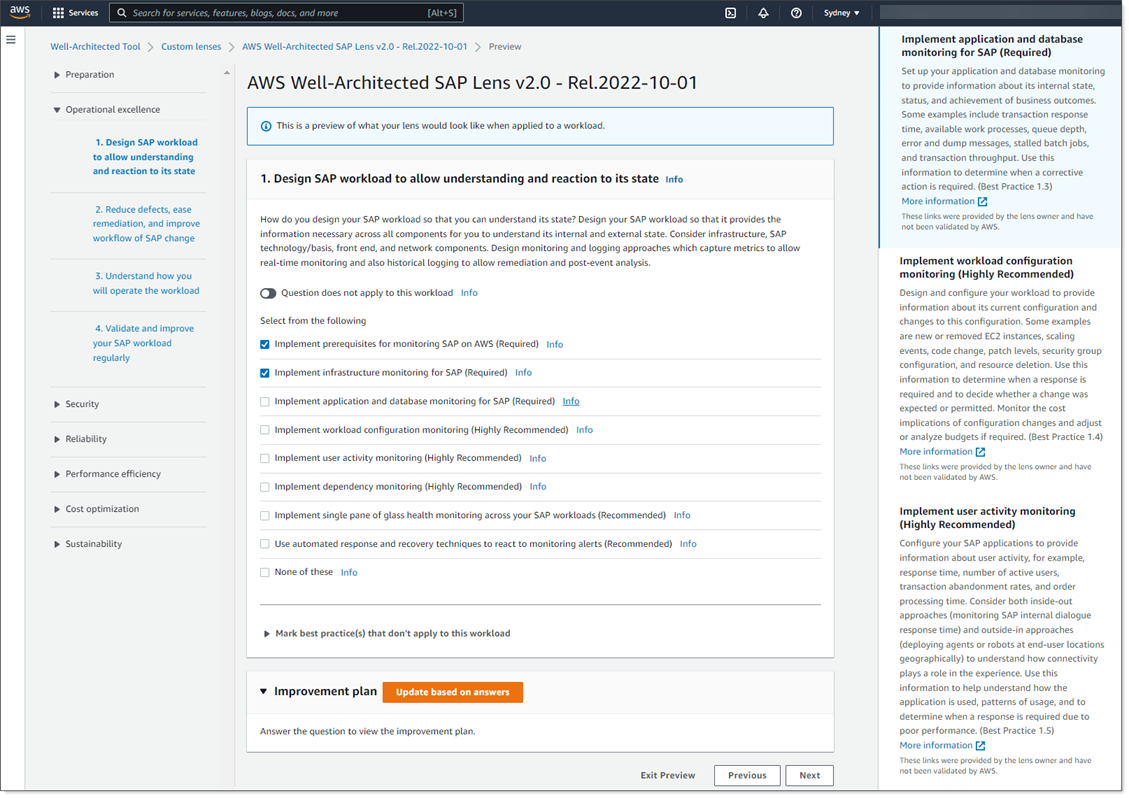Click the Previous button
Screen dimensions: 1129x798
point(747,776)
